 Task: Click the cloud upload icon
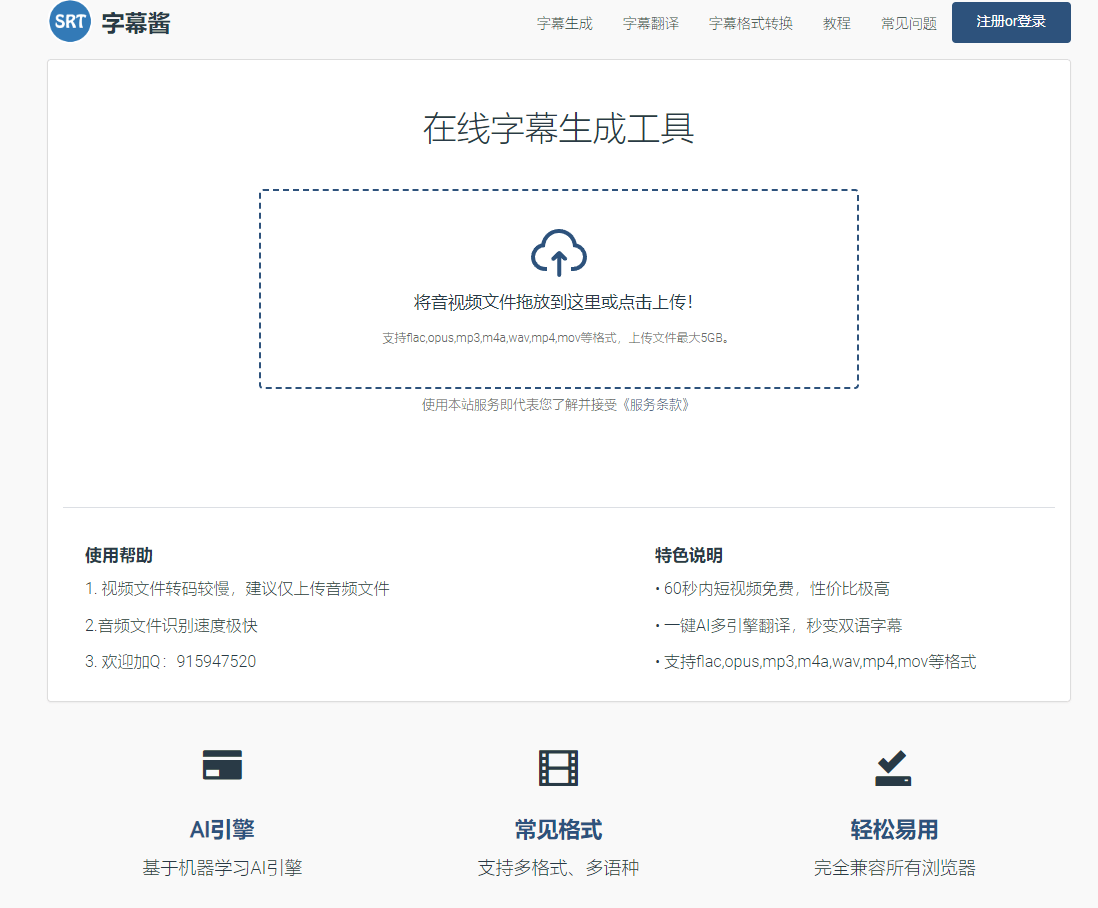click(x=558, y=253)
